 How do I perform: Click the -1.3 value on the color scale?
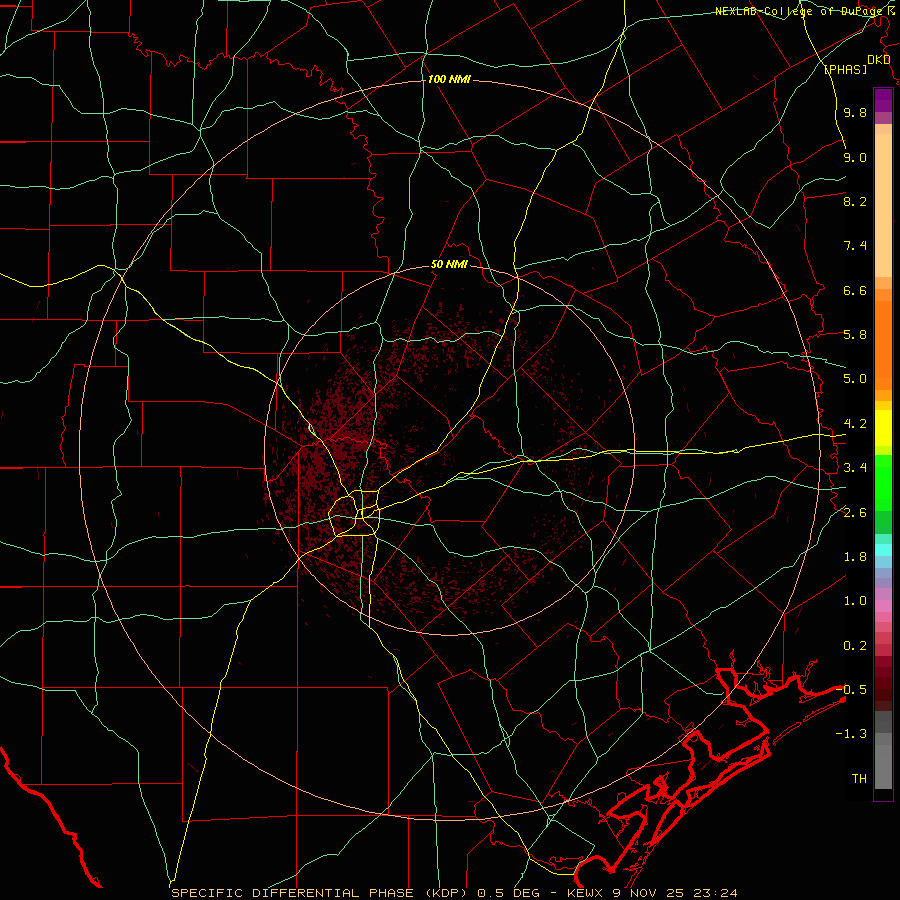click(851, 734)
